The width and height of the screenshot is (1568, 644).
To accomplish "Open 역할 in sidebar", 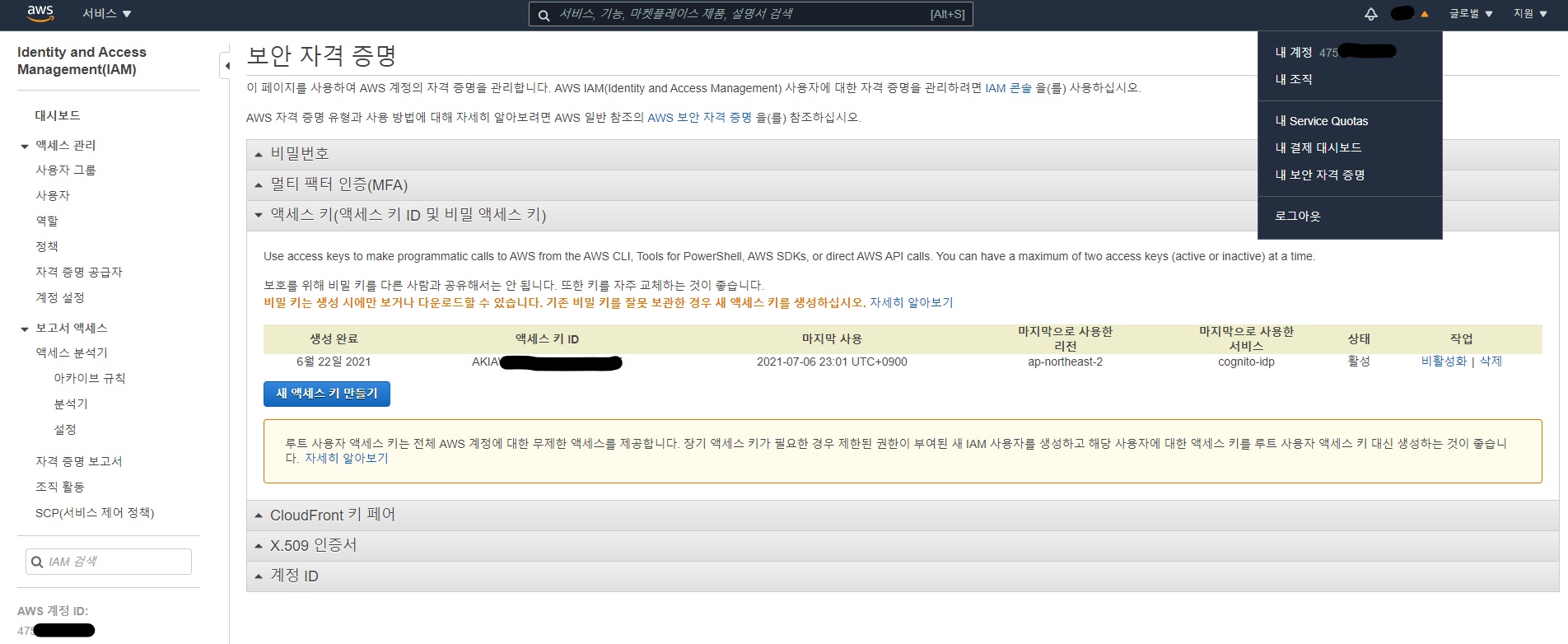I will [x=47, y=221].
